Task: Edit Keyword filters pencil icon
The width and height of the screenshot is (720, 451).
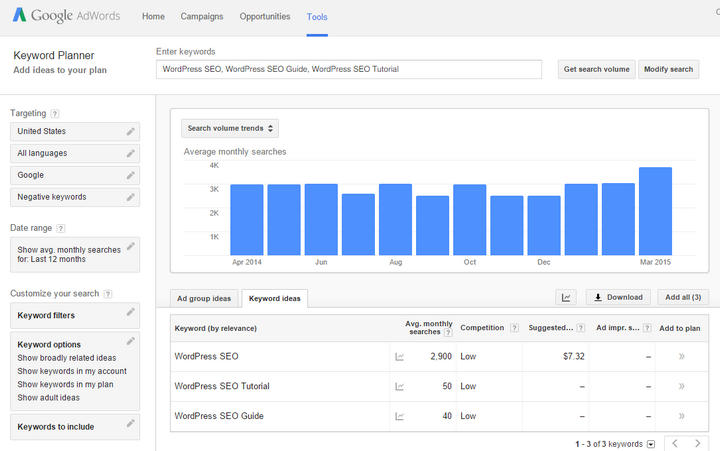Action: (130, 312)
